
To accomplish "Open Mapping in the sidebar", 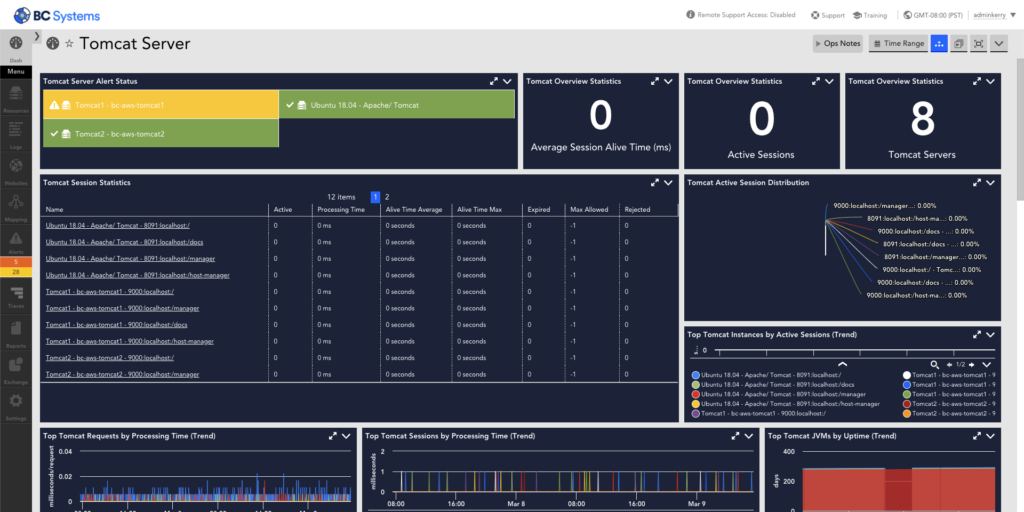I will [x=16, y=206].
